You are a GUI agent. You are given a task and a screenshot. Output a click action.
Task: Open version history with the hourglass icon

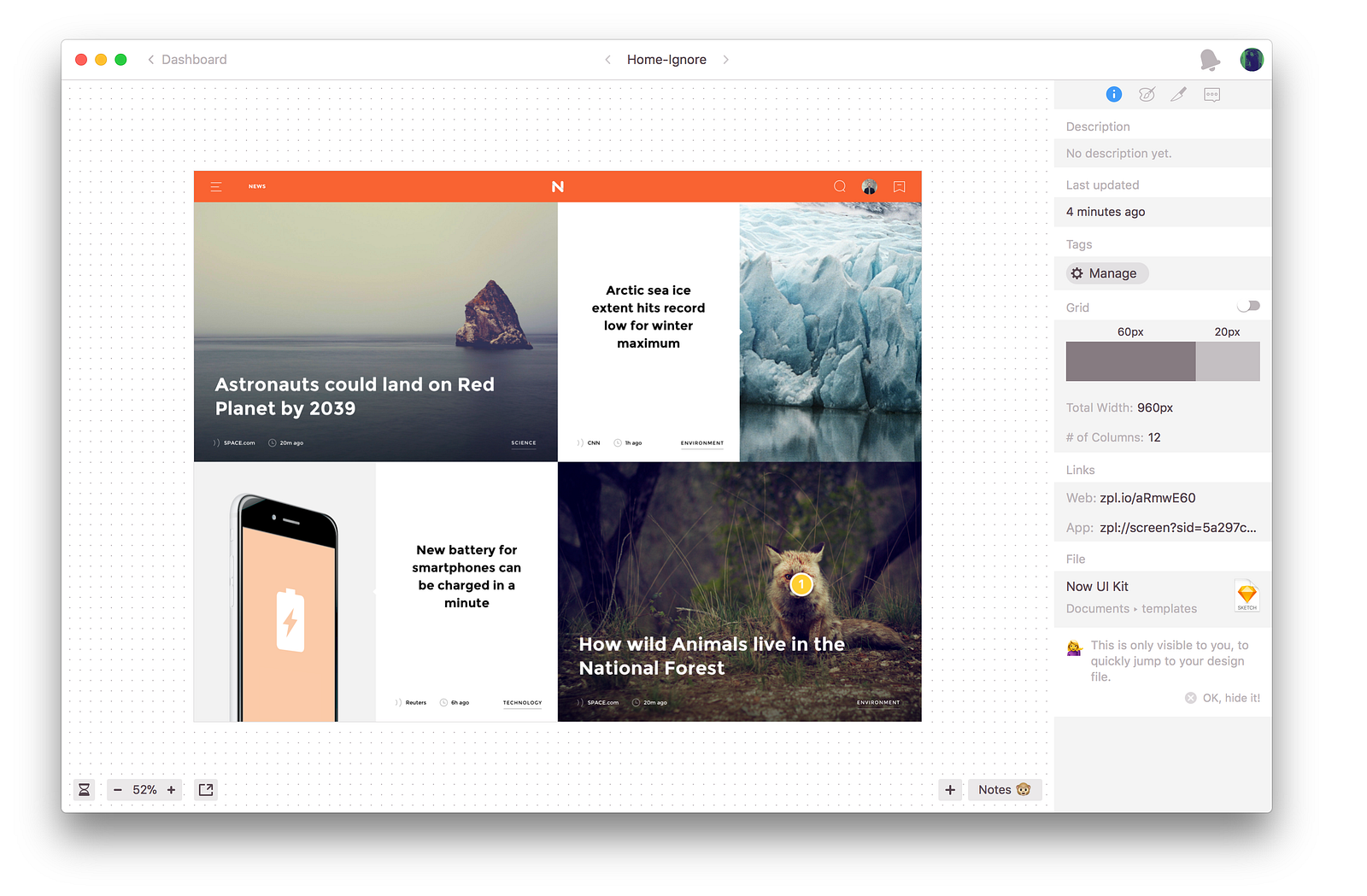click(x=85, y=790)
